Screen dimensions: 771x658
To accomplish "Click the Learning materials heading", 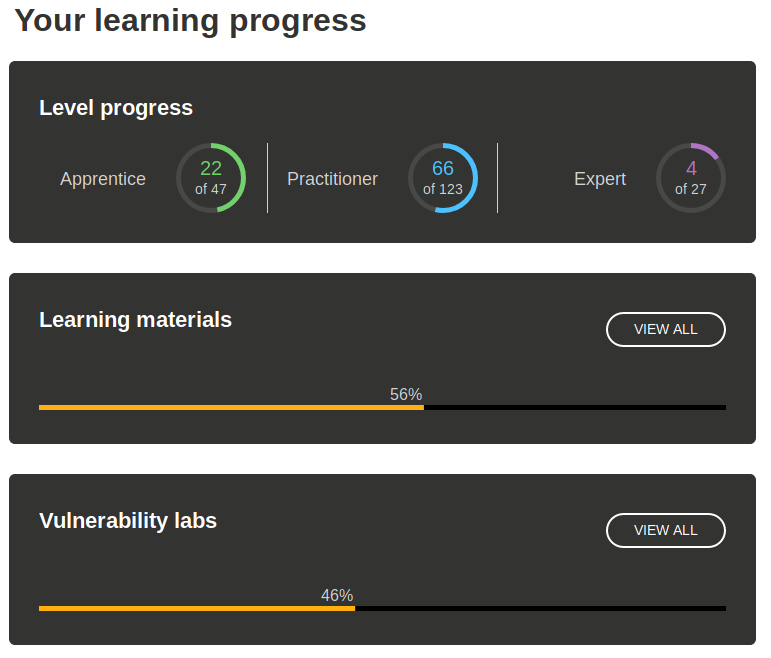I will (135, 320).
